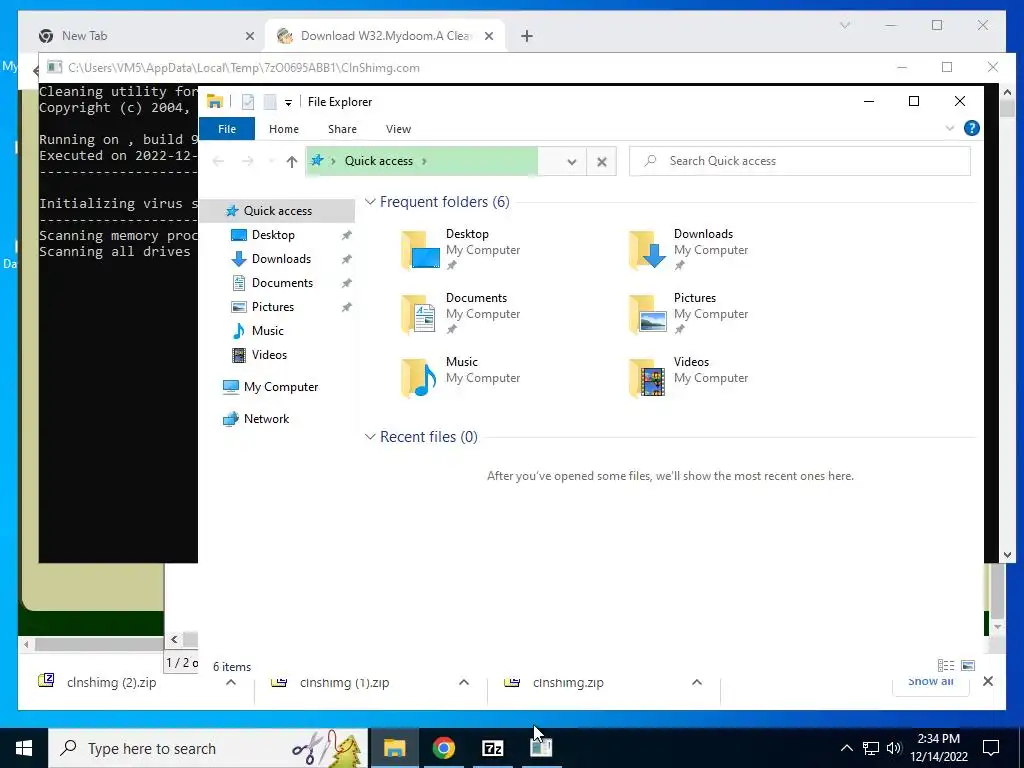Open options arrow for clnshimg (1).zip download
The image size is (1024, 768).
coord(464,682)
